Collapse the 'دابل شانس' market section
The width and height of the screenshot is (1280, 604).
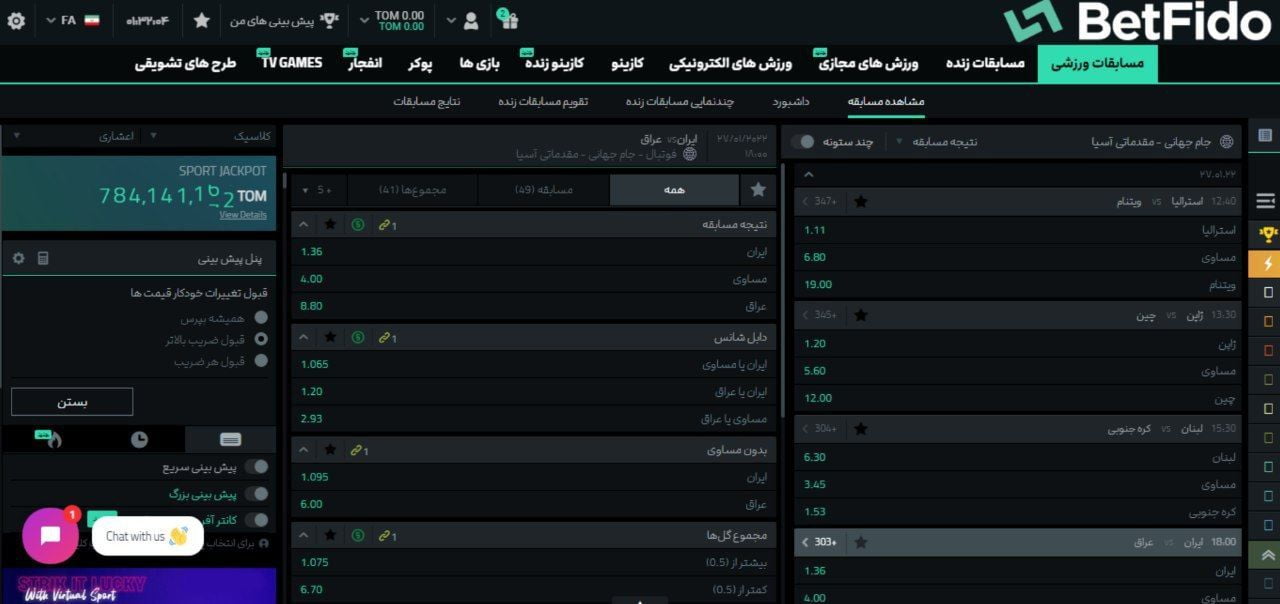click(x=303, y=337)
